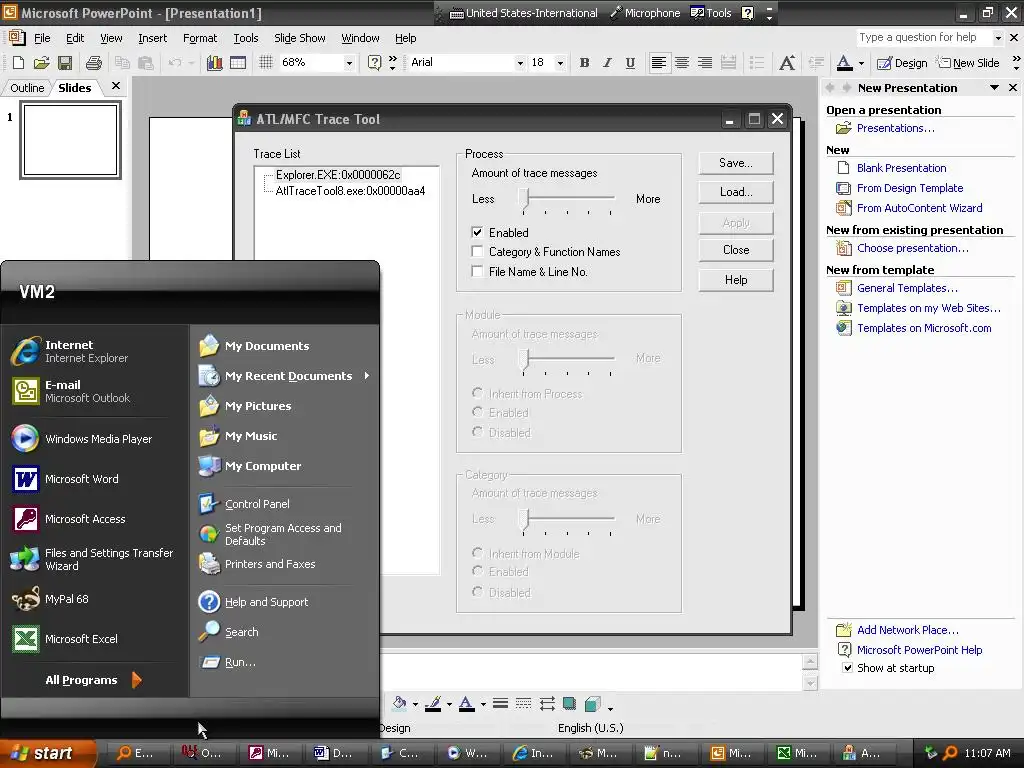Click the Open folder icon in PowerPoint toolbar
This screenshot has height=768, width=1024.
pos(41,63)
